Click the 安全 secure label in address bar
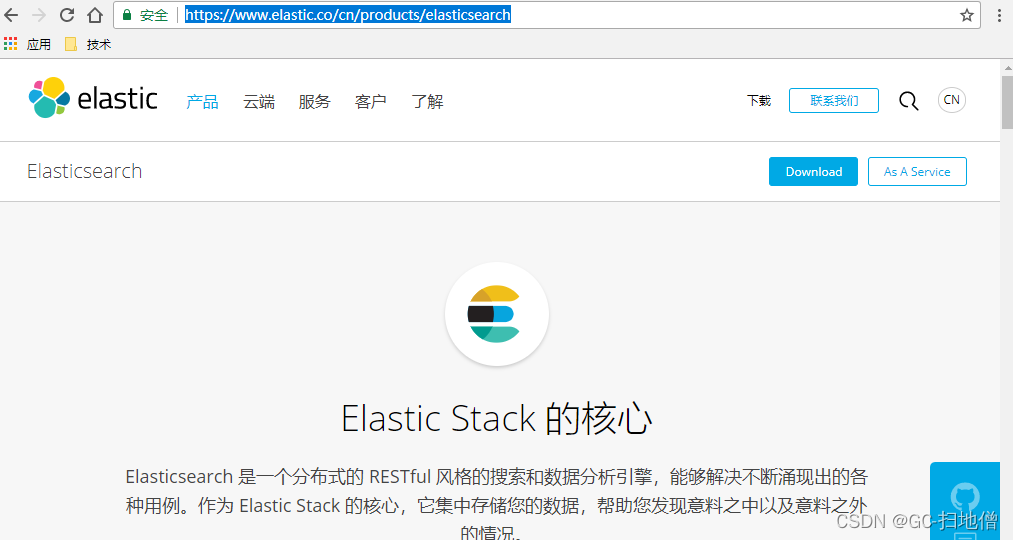1013x540 pixels. [x=154, y=16]
